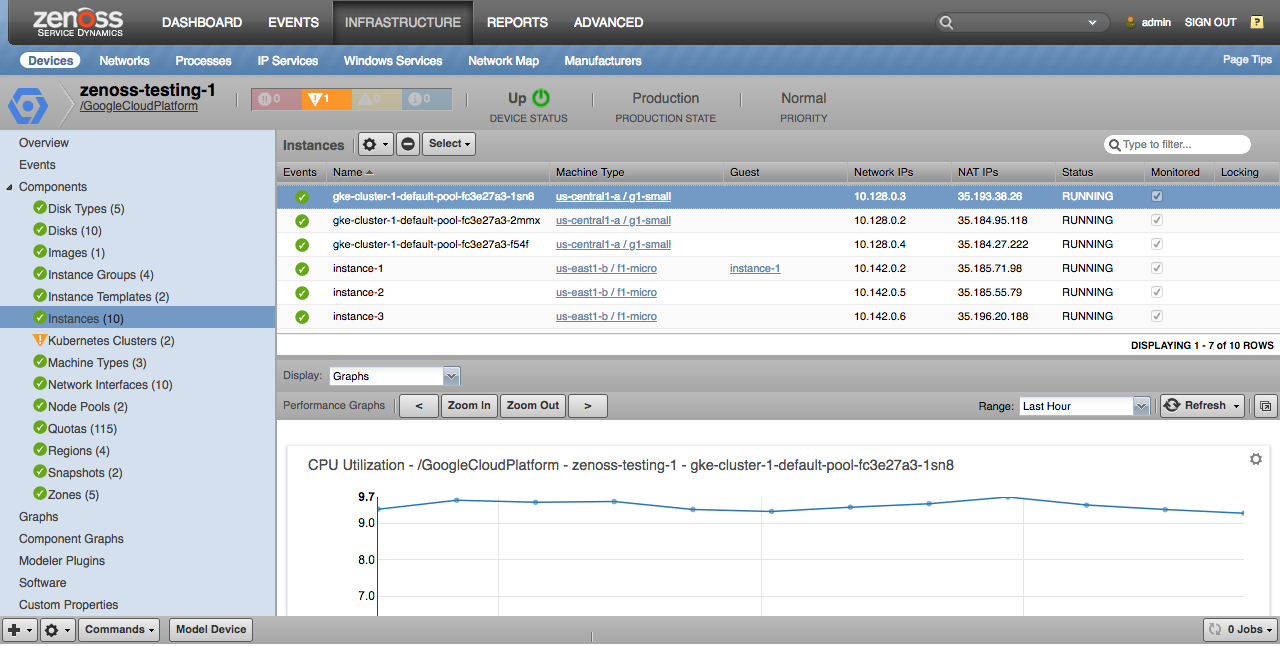The height and width of the screenshot is (646, 1280).
Task: Open the global search options dropdown arrow
Action: click(x=1093, y=22)
